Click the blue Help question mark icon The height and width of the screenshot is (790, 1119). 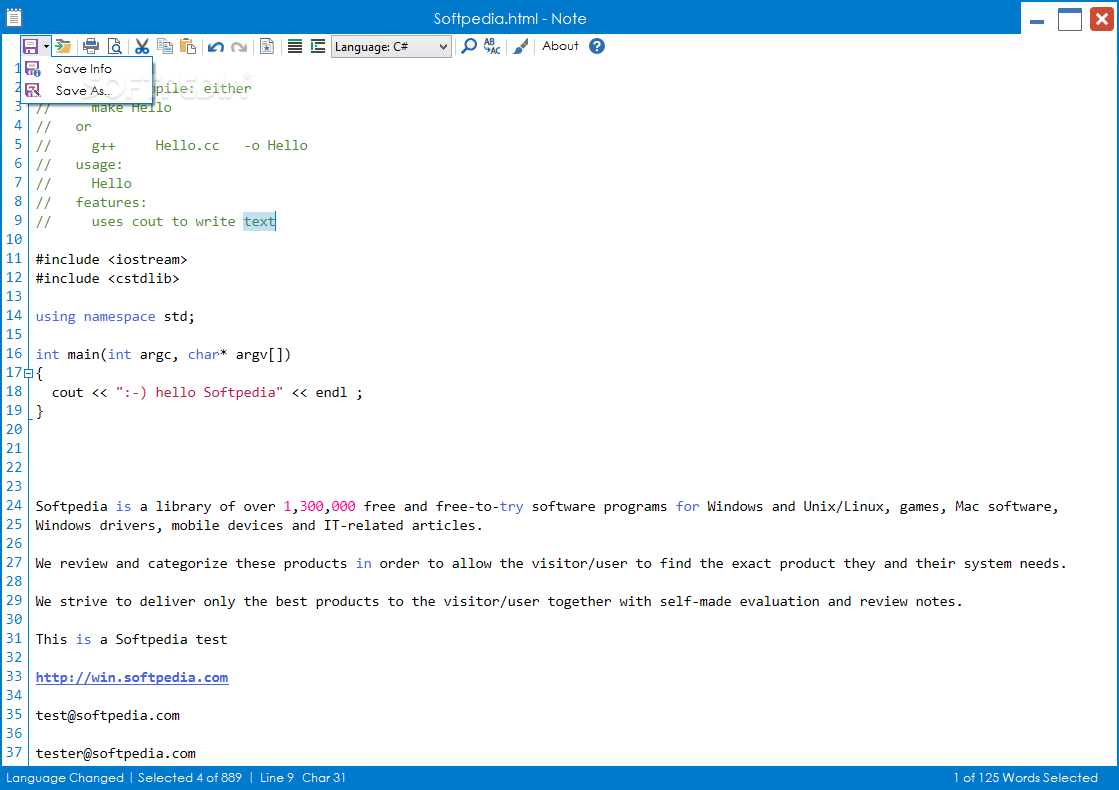click(x=597, y=46)
